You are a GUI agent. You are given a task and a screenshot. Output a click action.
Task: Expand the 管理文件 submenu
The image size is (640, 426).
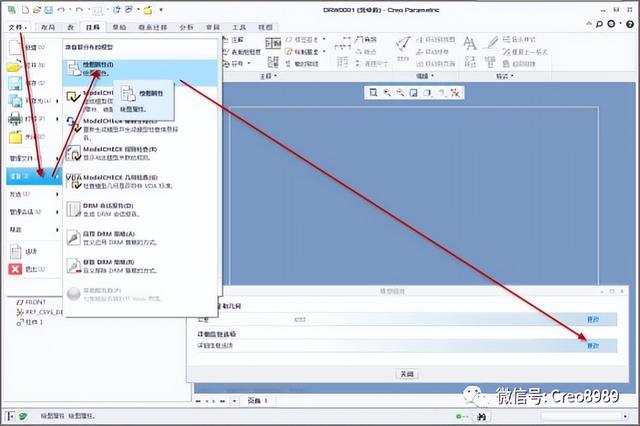[x=33, y=158]
